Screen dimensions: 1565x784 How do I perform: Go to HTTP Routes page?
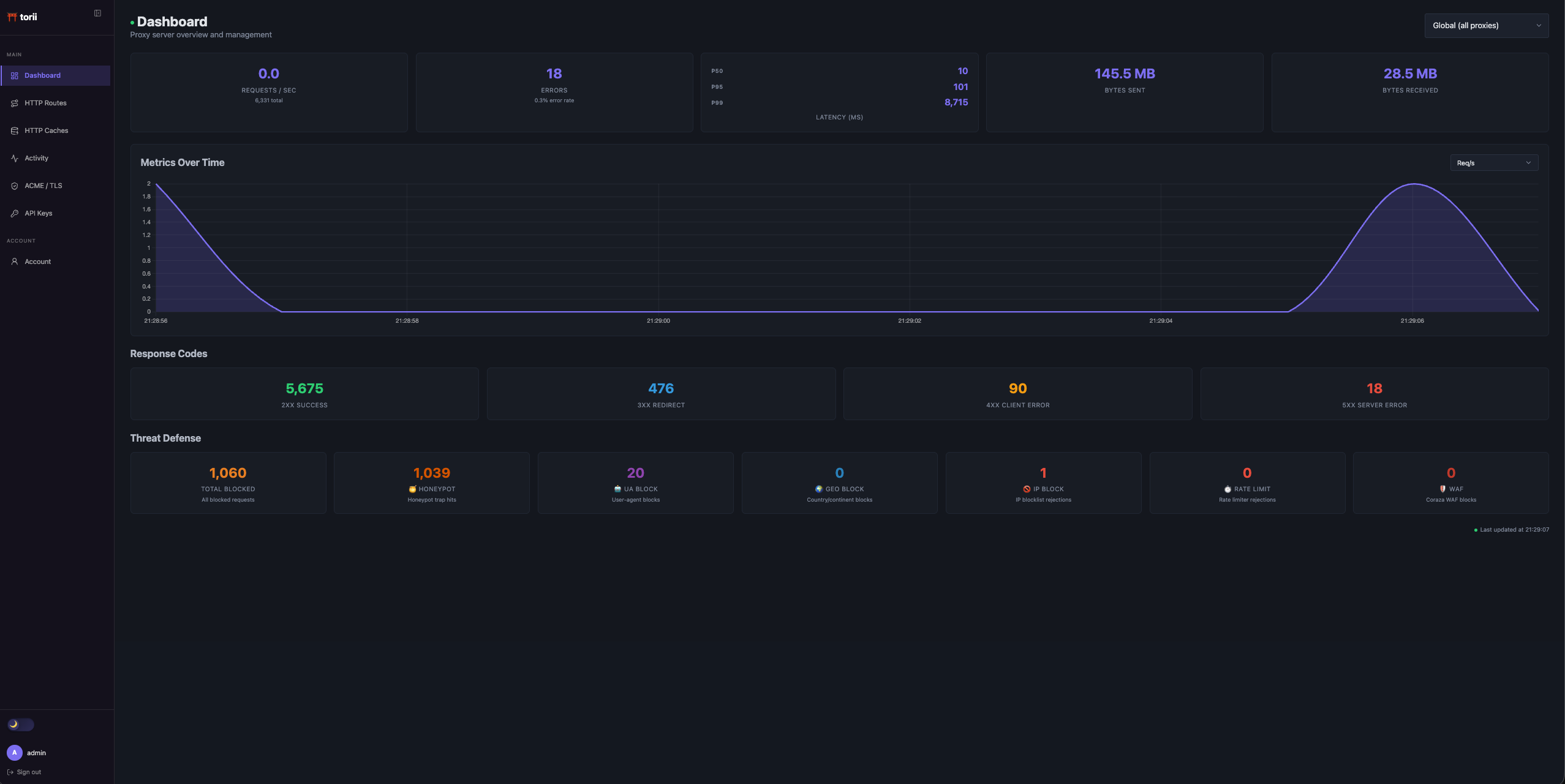click(56, 104)
